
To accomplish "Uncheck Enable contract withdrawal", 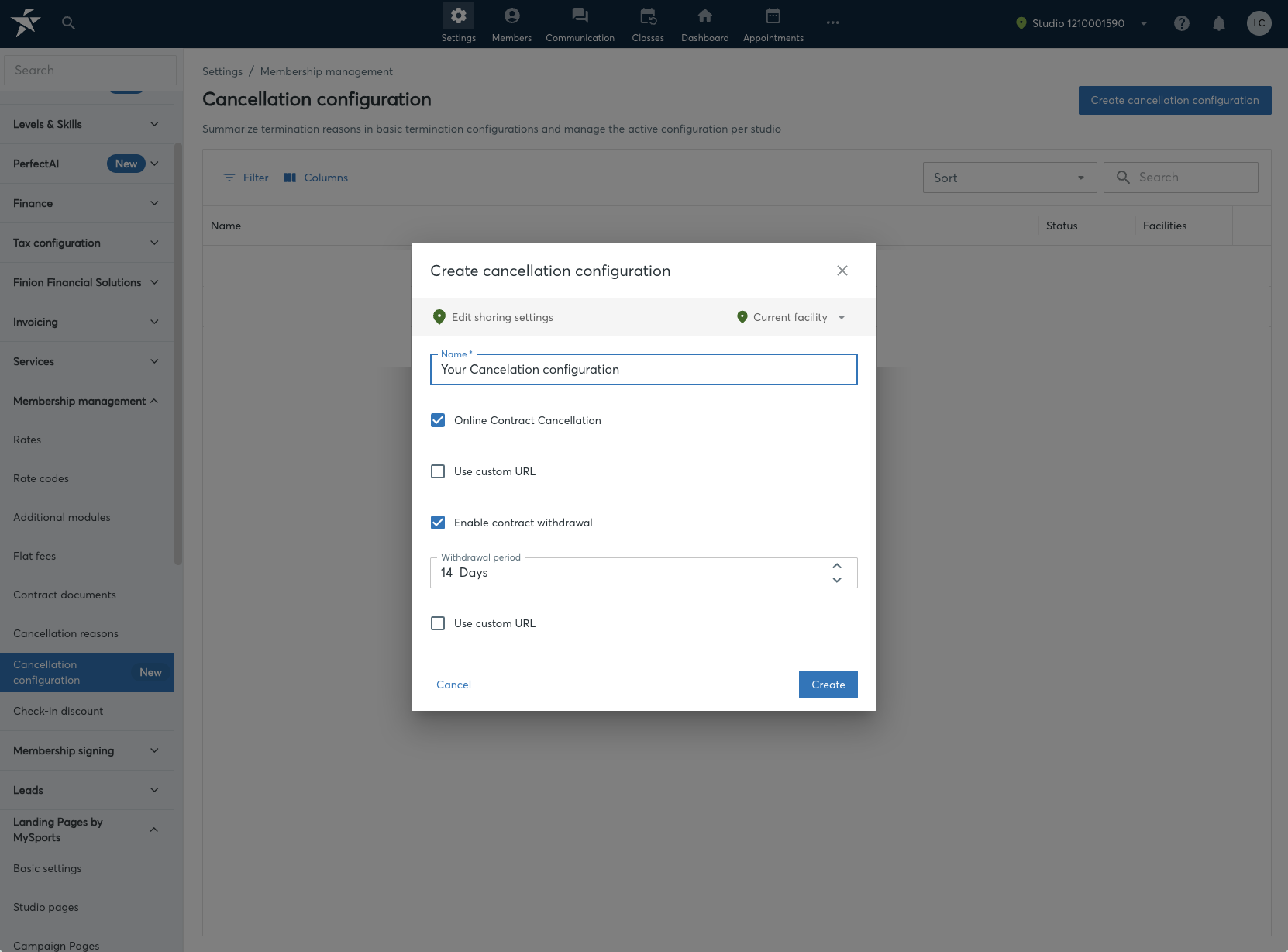I will coord(438,523).
